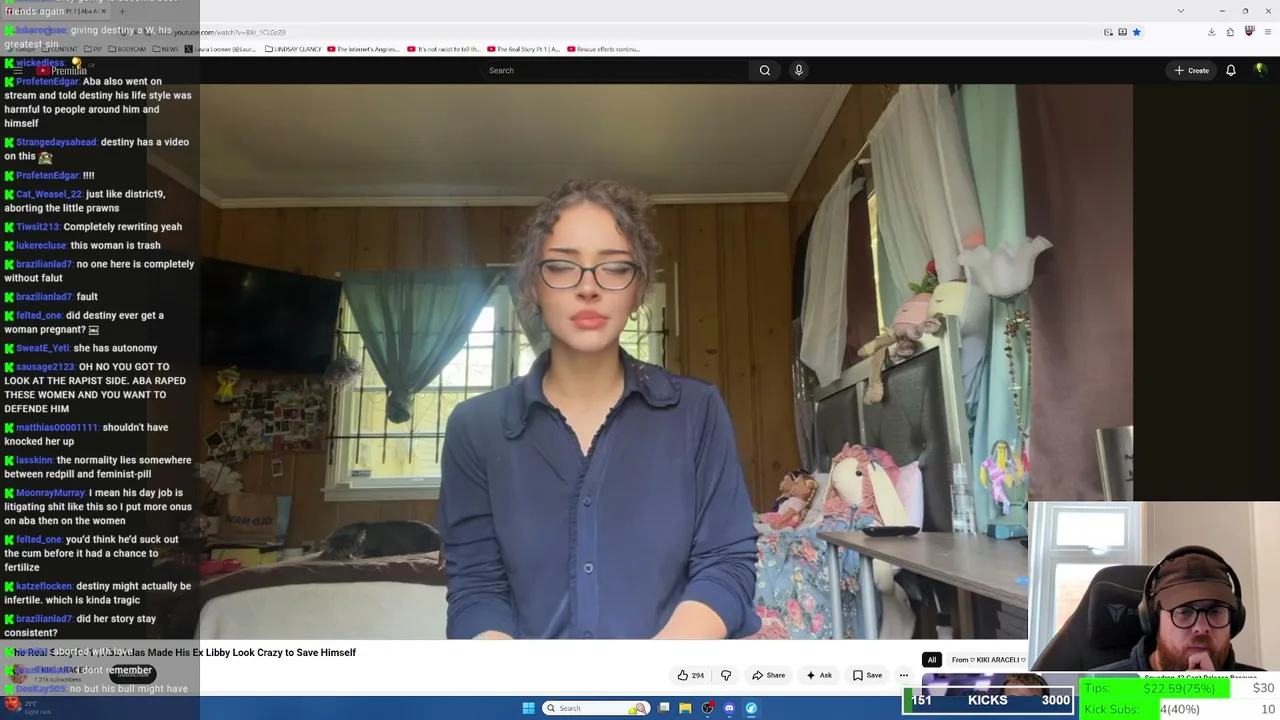Like the video with 294 likes
Screen dimensions: 1280x720
tap(691, 675)
